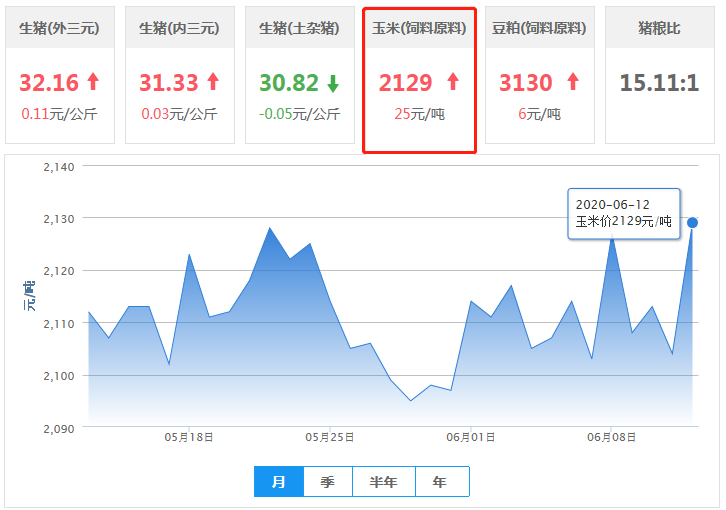
Task: Click the red up arrow beside 32.16
Action: pos(93,82)
